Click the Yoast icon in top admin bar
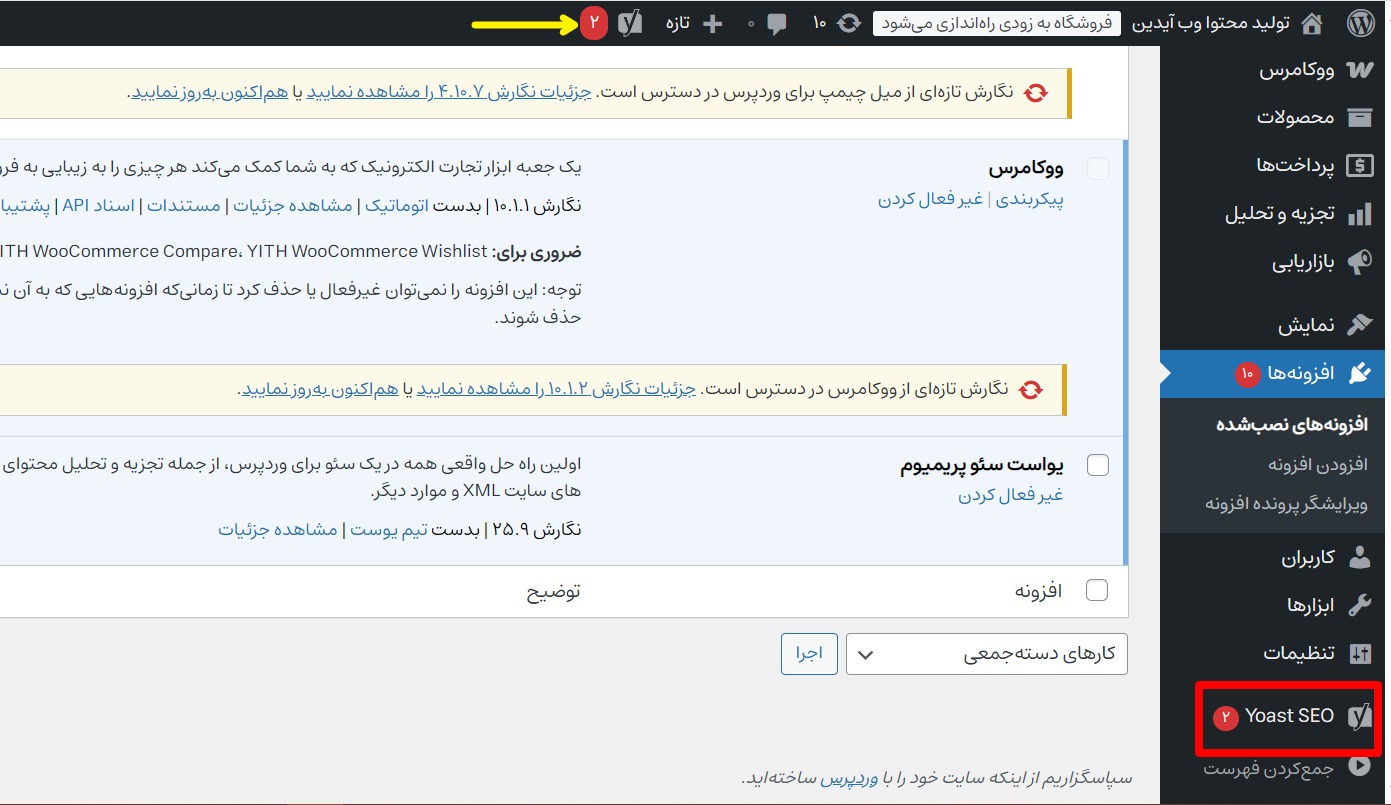Viewport: 1391px width, 805px height. tap(630, 23)
